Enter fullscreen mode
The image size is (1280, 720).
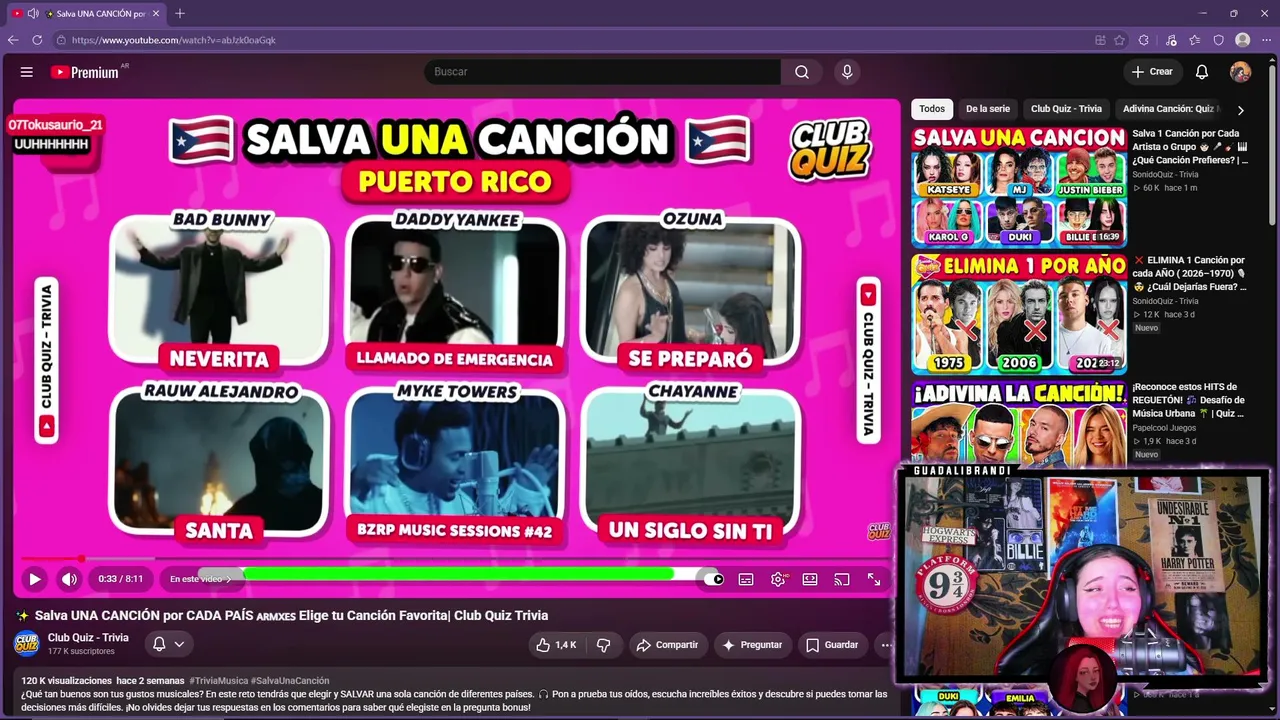874,579
